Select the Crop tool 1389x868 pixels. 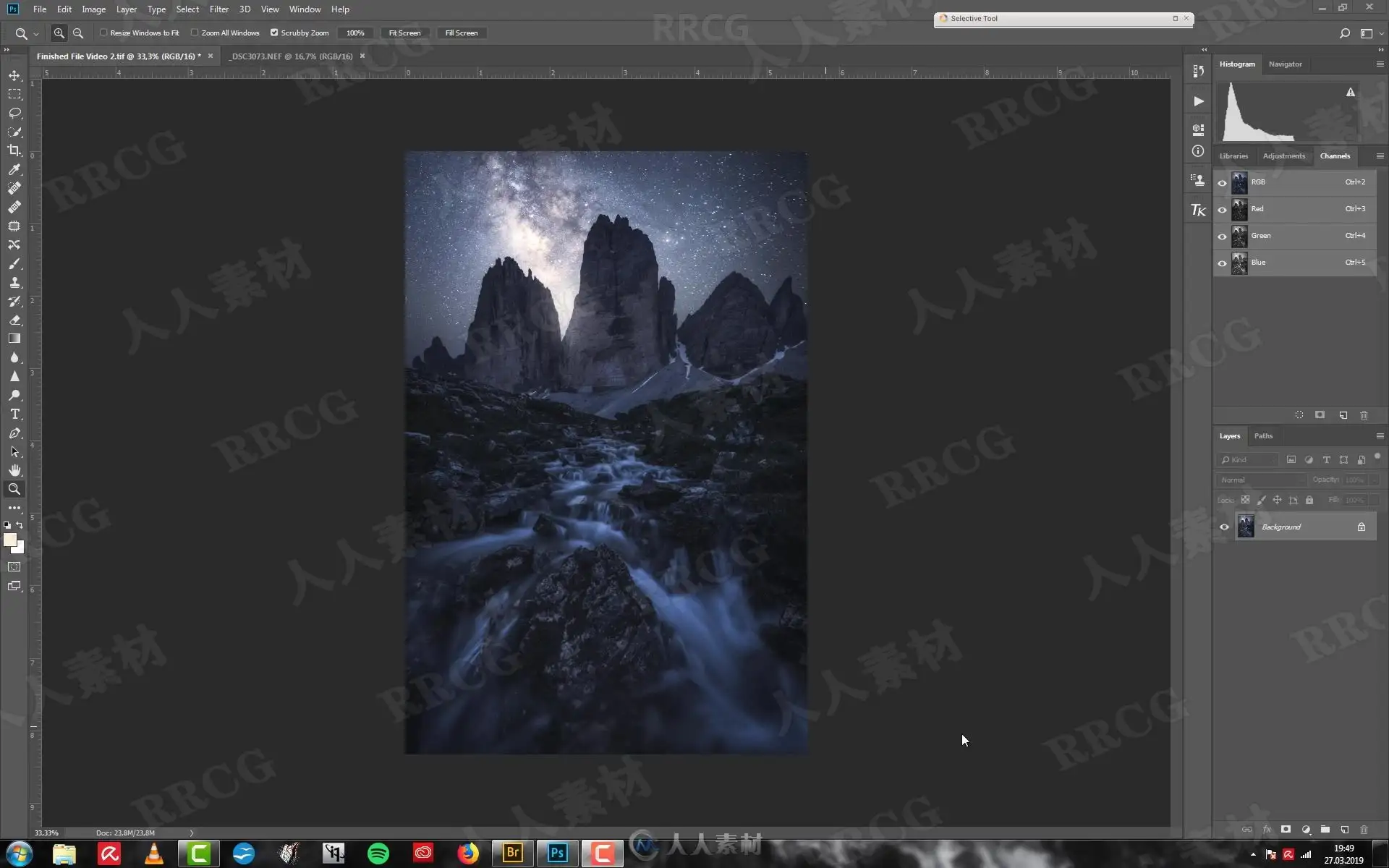(x=14, y=150)
